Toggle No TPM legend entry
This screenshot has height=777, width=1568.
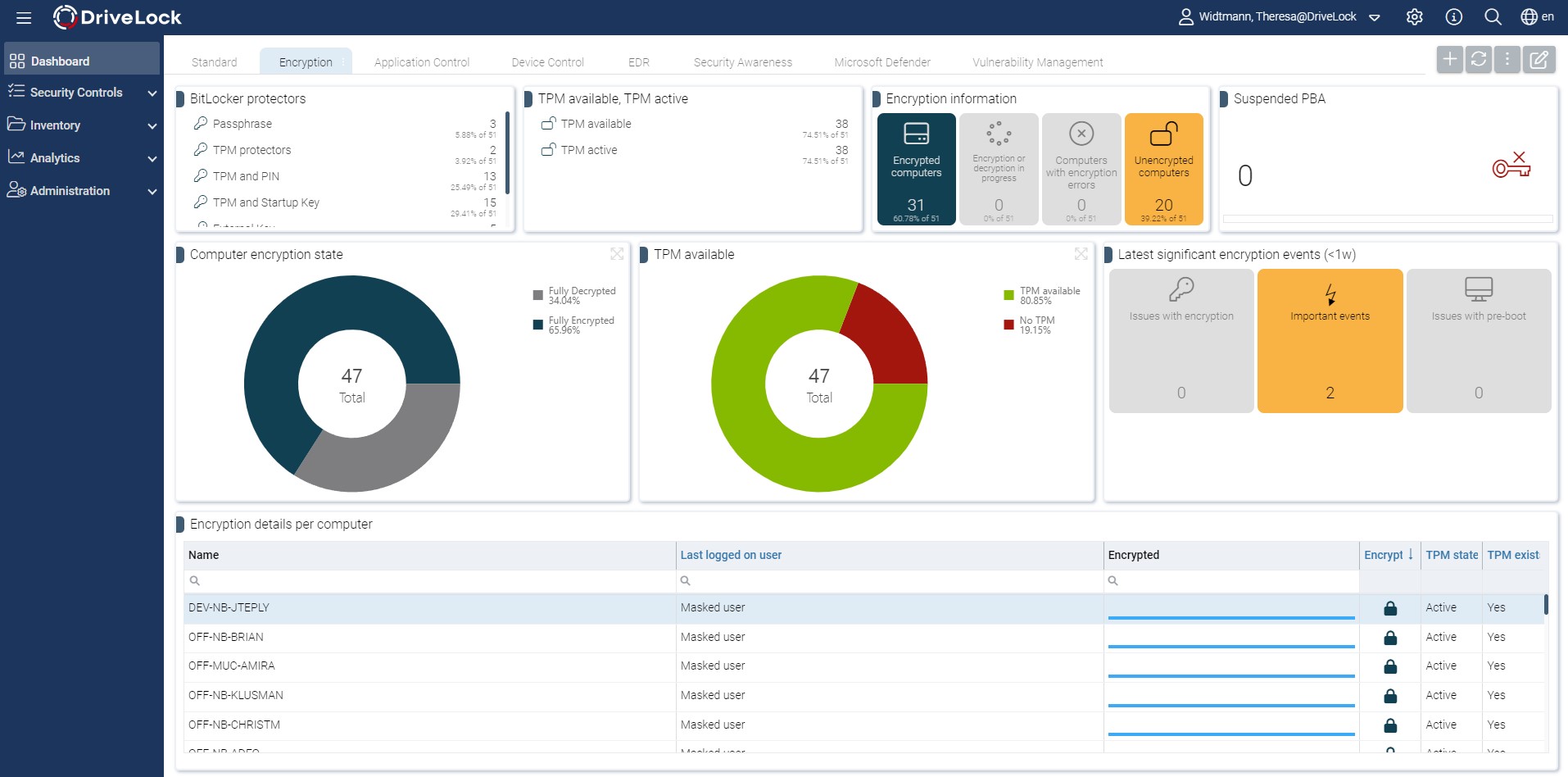click(x=1030, y=325)
